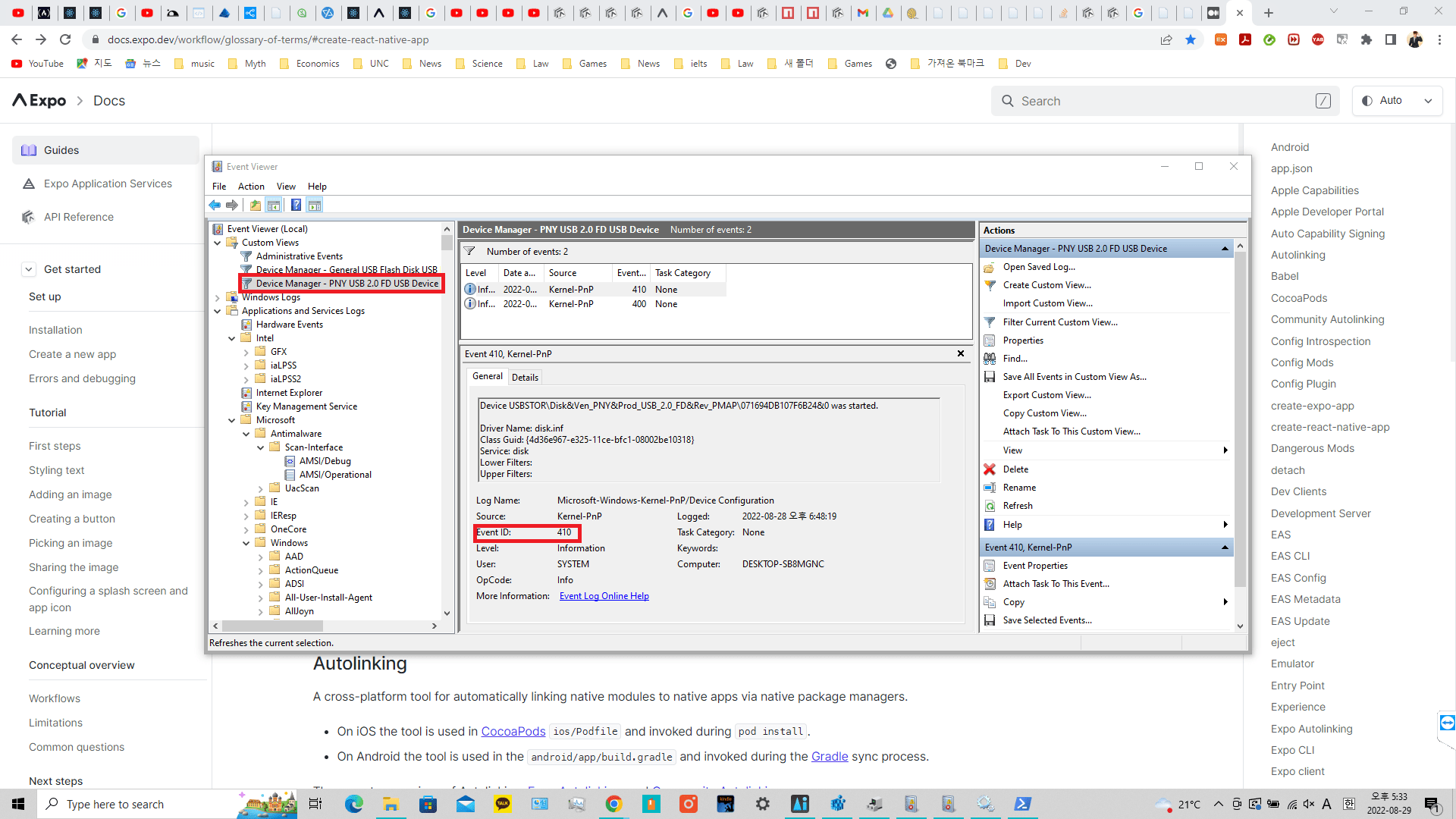
Task: Click the Open Saved Log folder icon
Action: click(990, 267)
